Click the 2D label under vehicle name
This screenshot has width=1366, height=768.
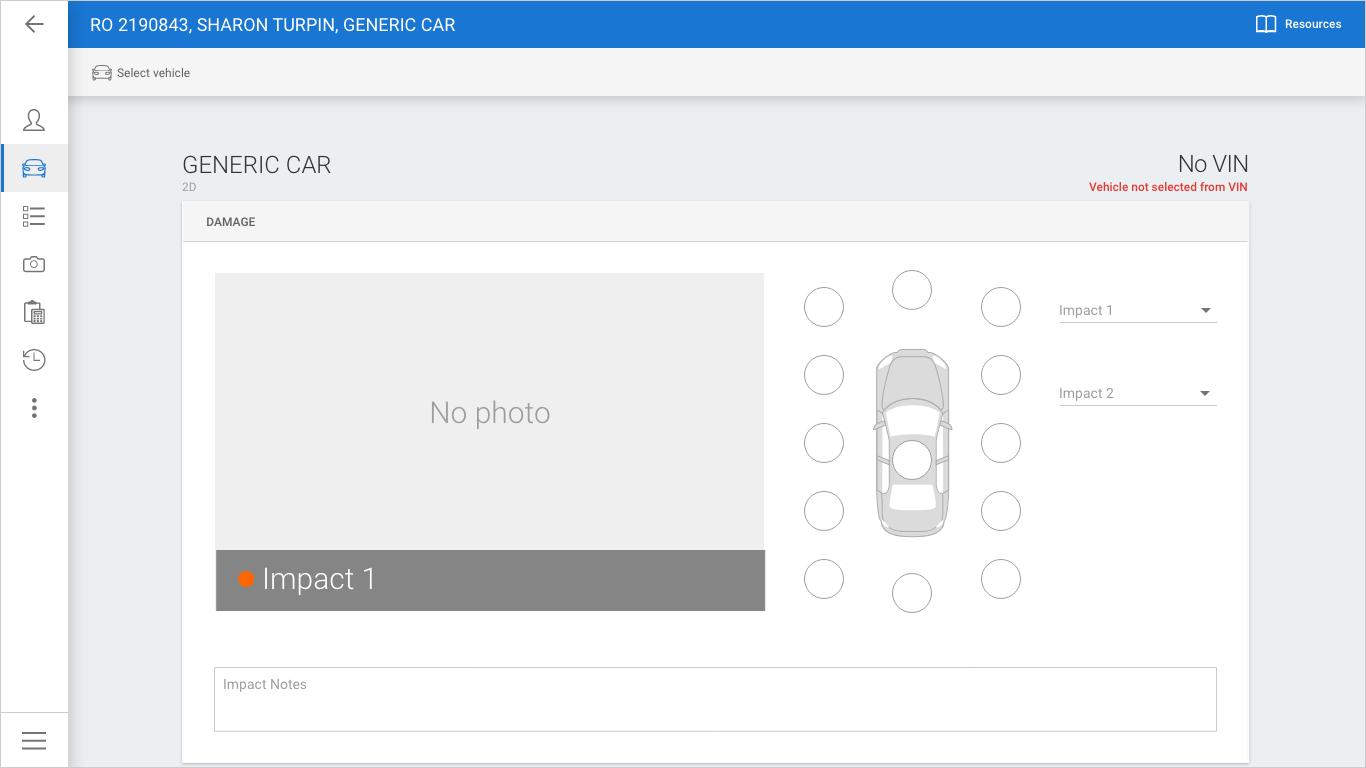(189, 187)
